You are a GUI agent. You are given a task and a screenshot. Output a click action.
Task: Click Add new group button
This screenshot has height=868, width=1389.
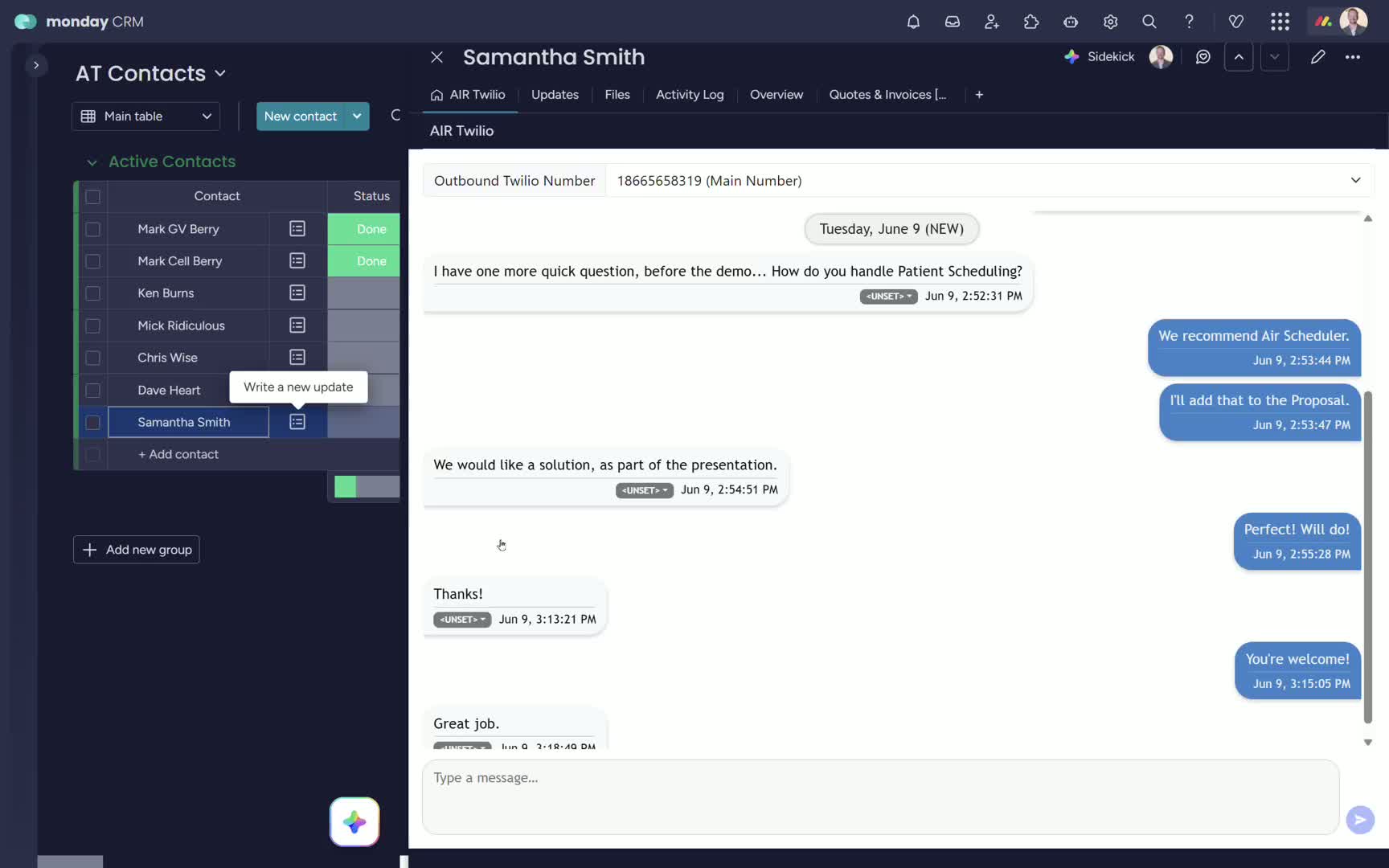click(x=137, y=550)
